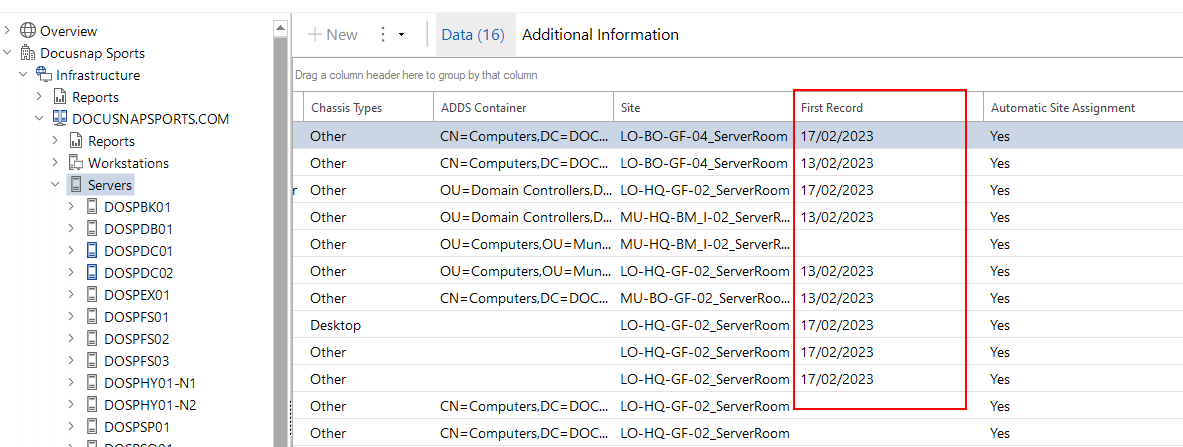Sort by Site column header

click(704, 108)
